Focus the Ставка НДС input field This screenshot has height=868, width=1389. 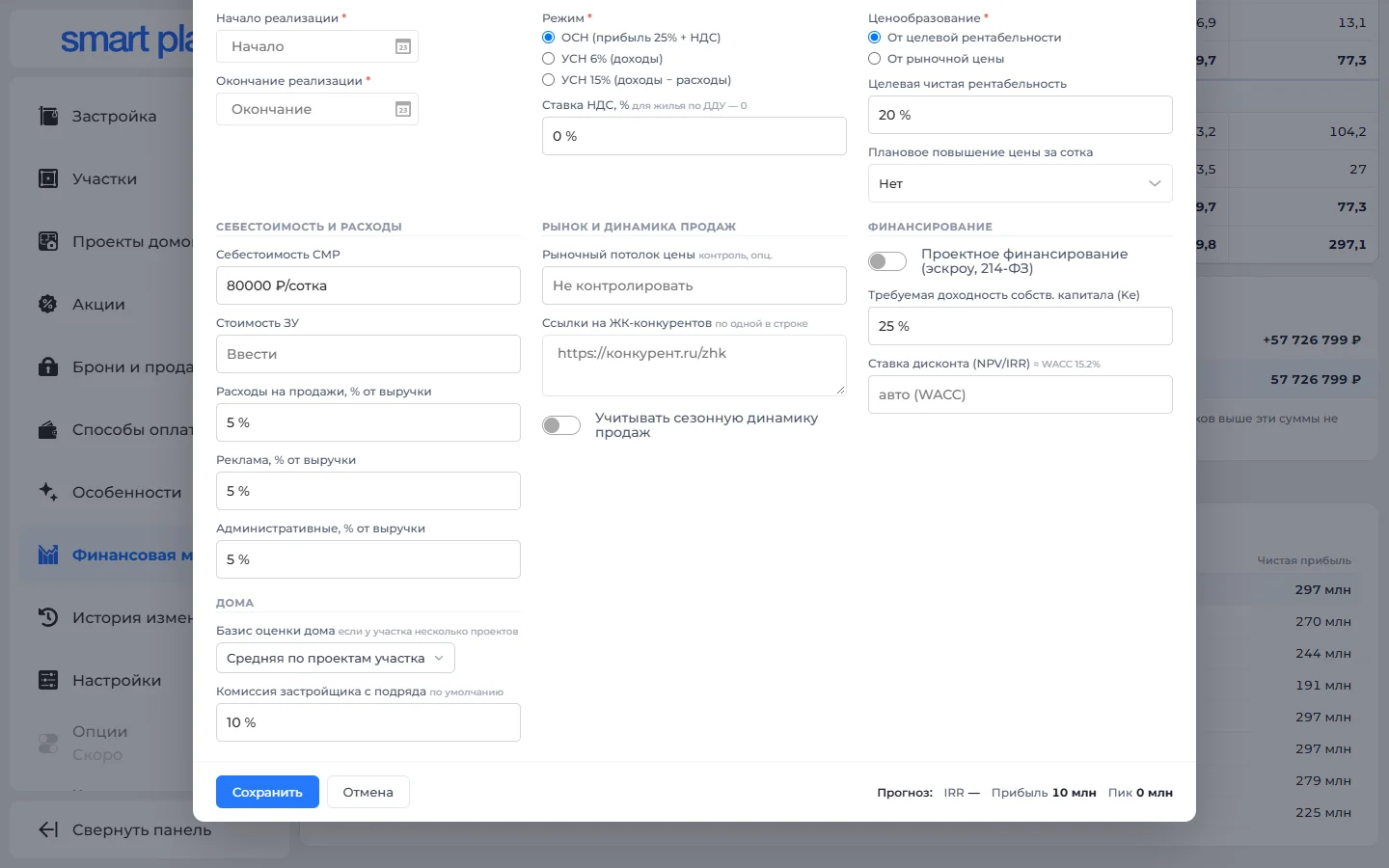(x=694, y=136)
